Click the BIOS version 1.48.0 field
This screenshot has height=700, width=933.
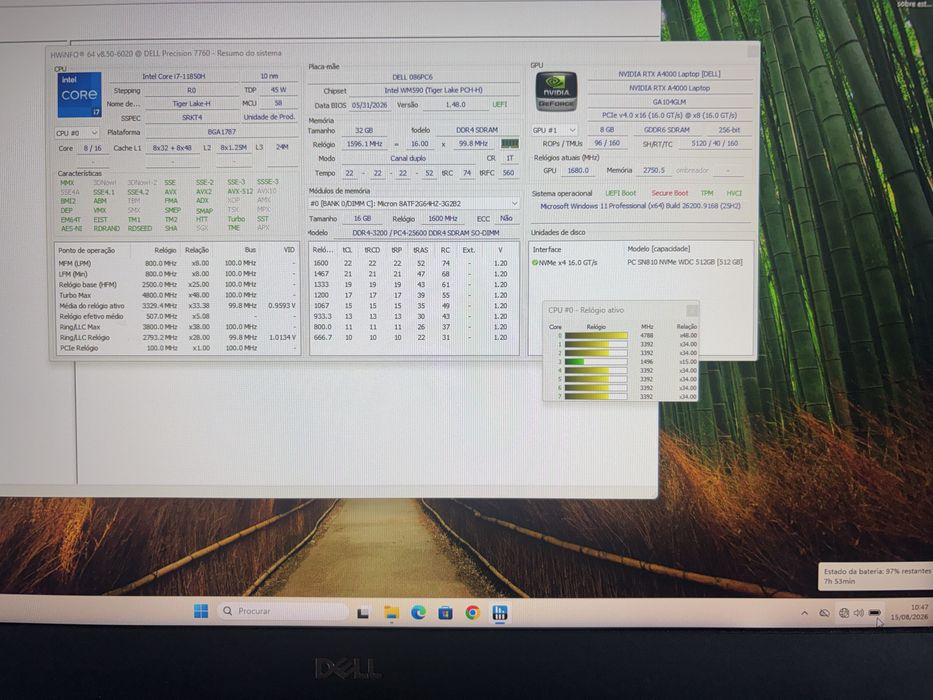coord(455,105)
